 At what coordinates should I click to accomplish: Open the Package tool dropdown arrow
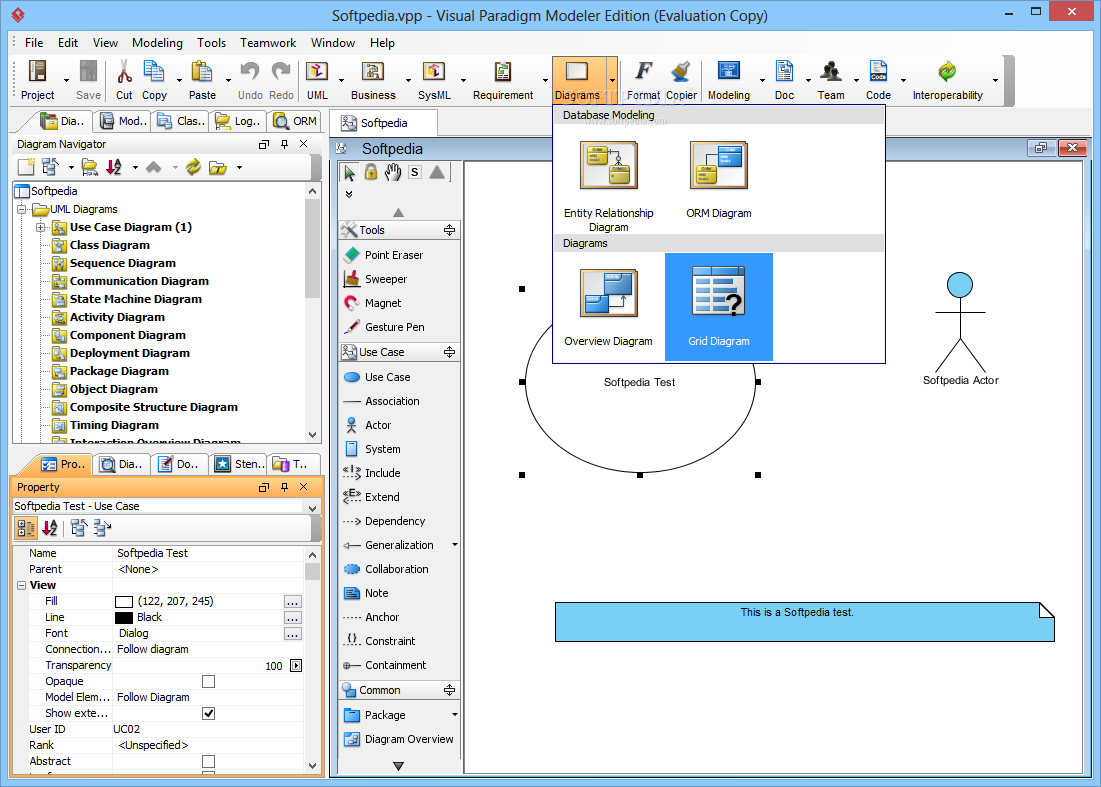(x=454, y=715)
